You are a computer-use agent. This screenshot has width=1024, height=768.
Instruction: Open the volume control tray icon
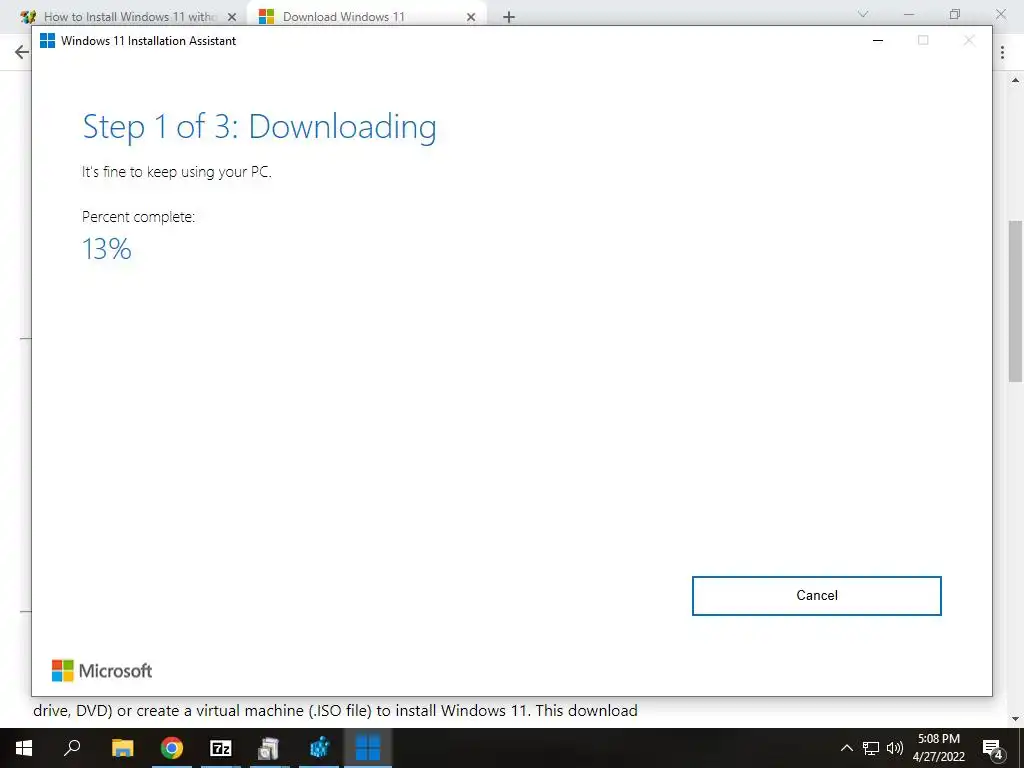(894, 748)
